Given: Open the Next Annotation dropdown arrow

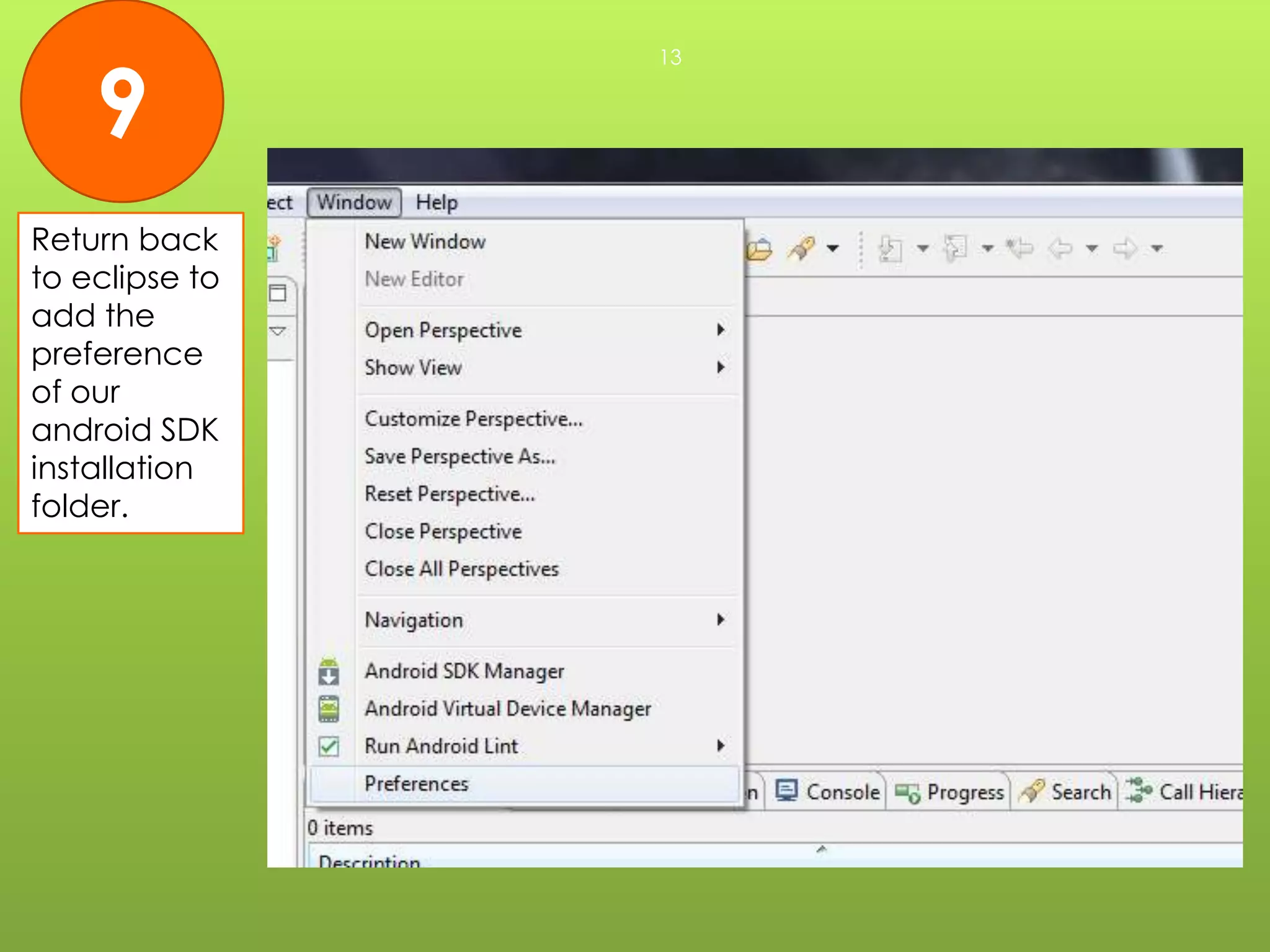Looking at the screenshot, I should coord(923,249).
